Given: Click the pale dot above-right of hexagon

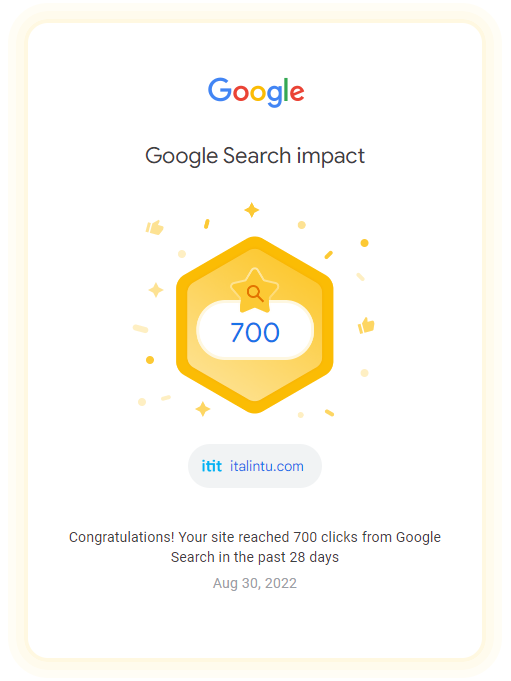Looking at the screenshot, I should 302,225.
